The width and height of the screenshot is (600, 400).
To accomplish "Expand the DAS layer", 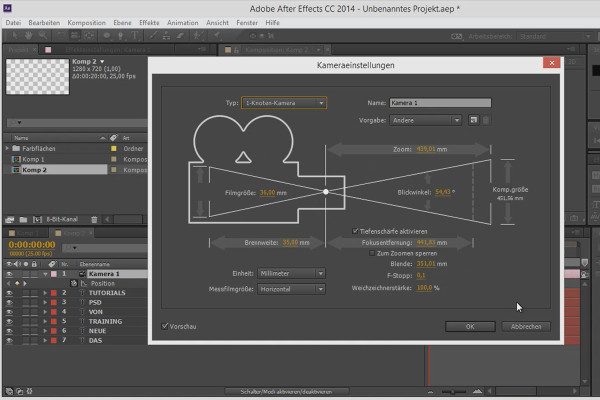I will [x=45, y=340].
